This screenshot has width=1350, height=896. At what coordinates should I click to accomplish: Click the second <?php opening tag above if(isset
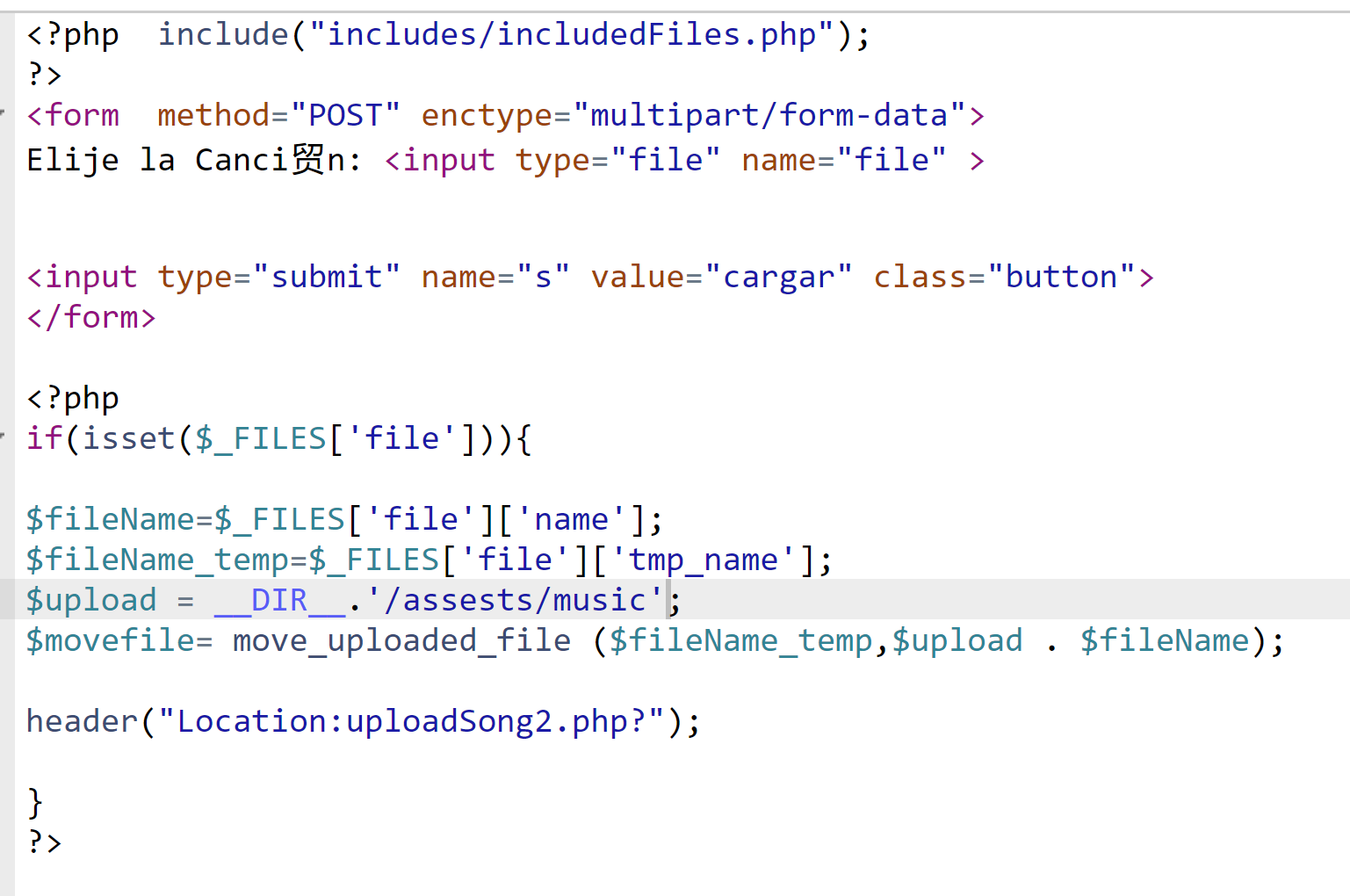[x=73, y=398]
